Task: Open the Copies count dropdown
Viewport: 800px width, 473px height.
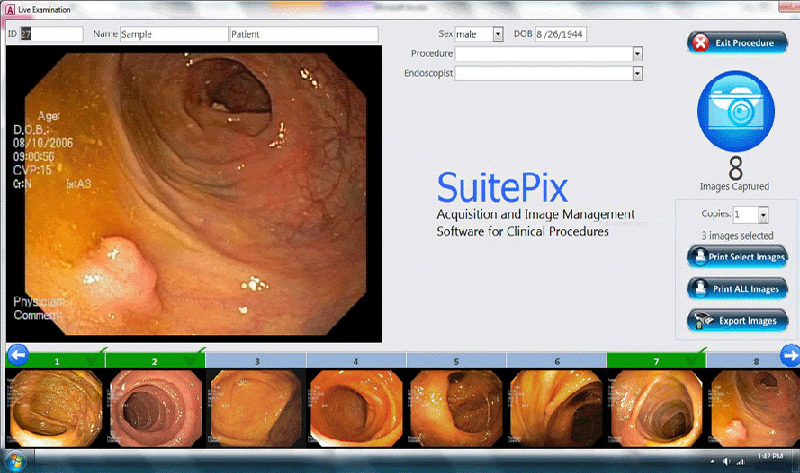Action: (x=762, y=214)
